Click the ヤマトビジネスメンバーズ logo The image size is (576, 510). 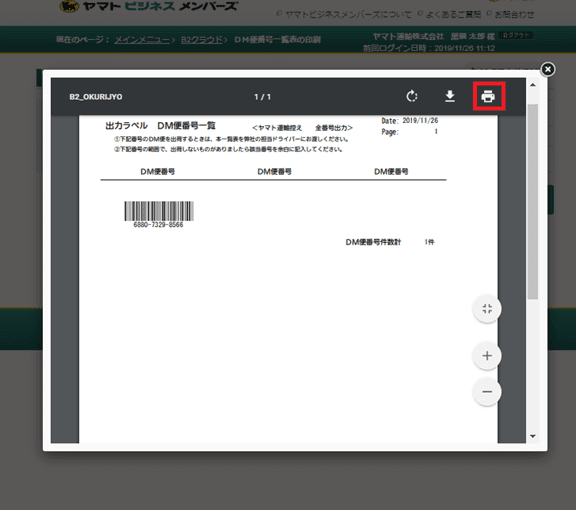149,6
